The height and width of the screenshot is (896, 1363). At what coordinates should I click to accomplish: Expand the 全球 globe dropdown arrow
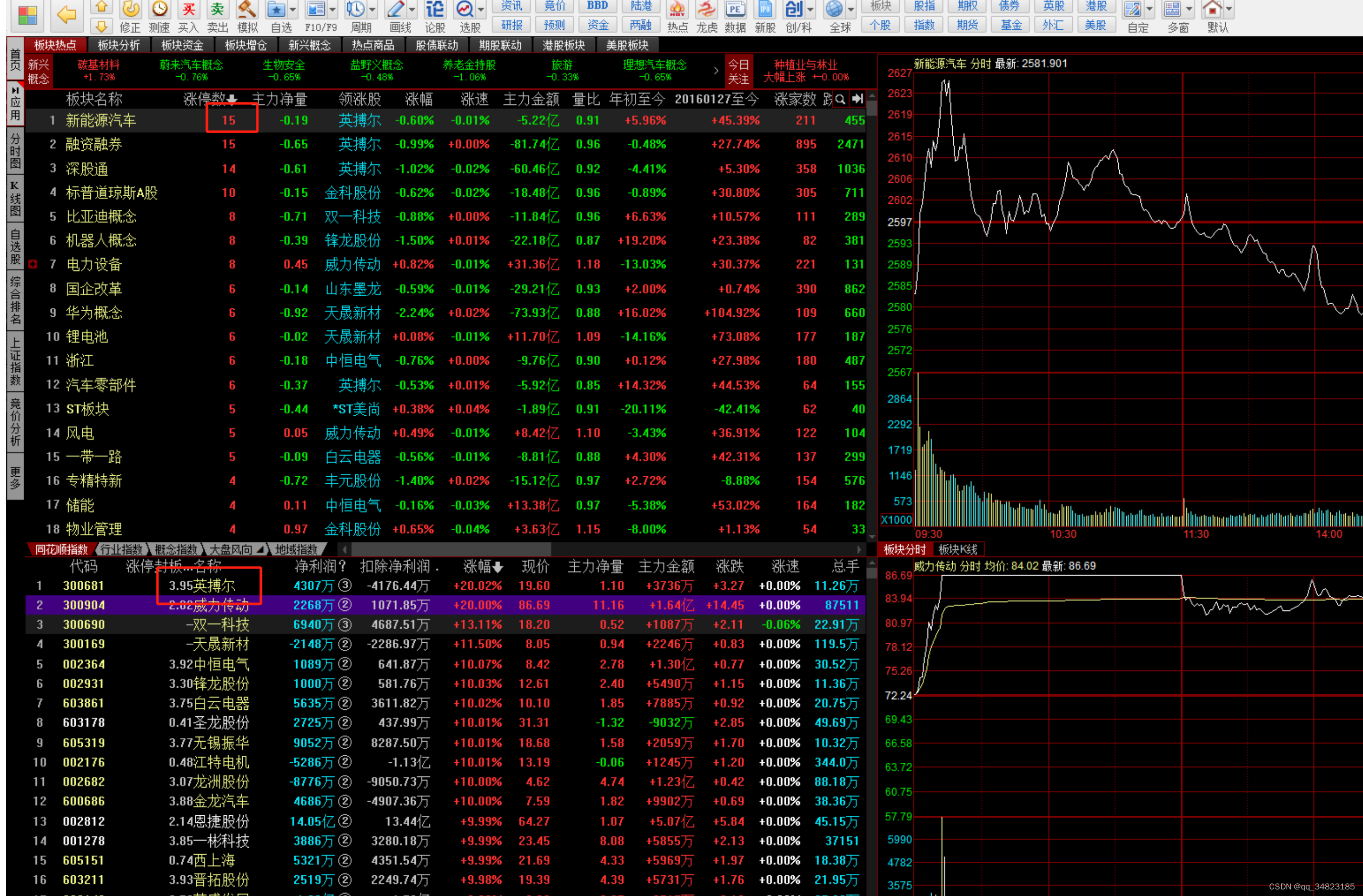point(851,10)
